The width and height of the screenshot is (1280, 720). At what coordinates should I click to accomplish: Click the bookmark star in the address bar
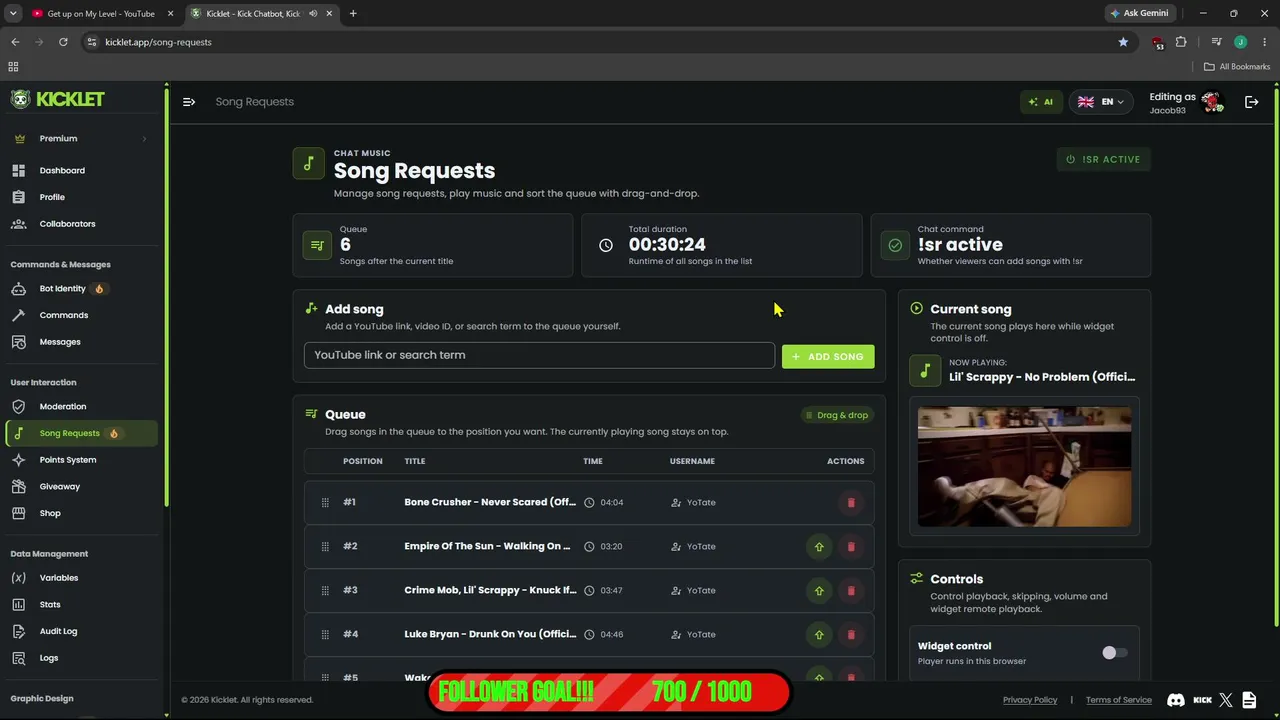pos(1123,42)
